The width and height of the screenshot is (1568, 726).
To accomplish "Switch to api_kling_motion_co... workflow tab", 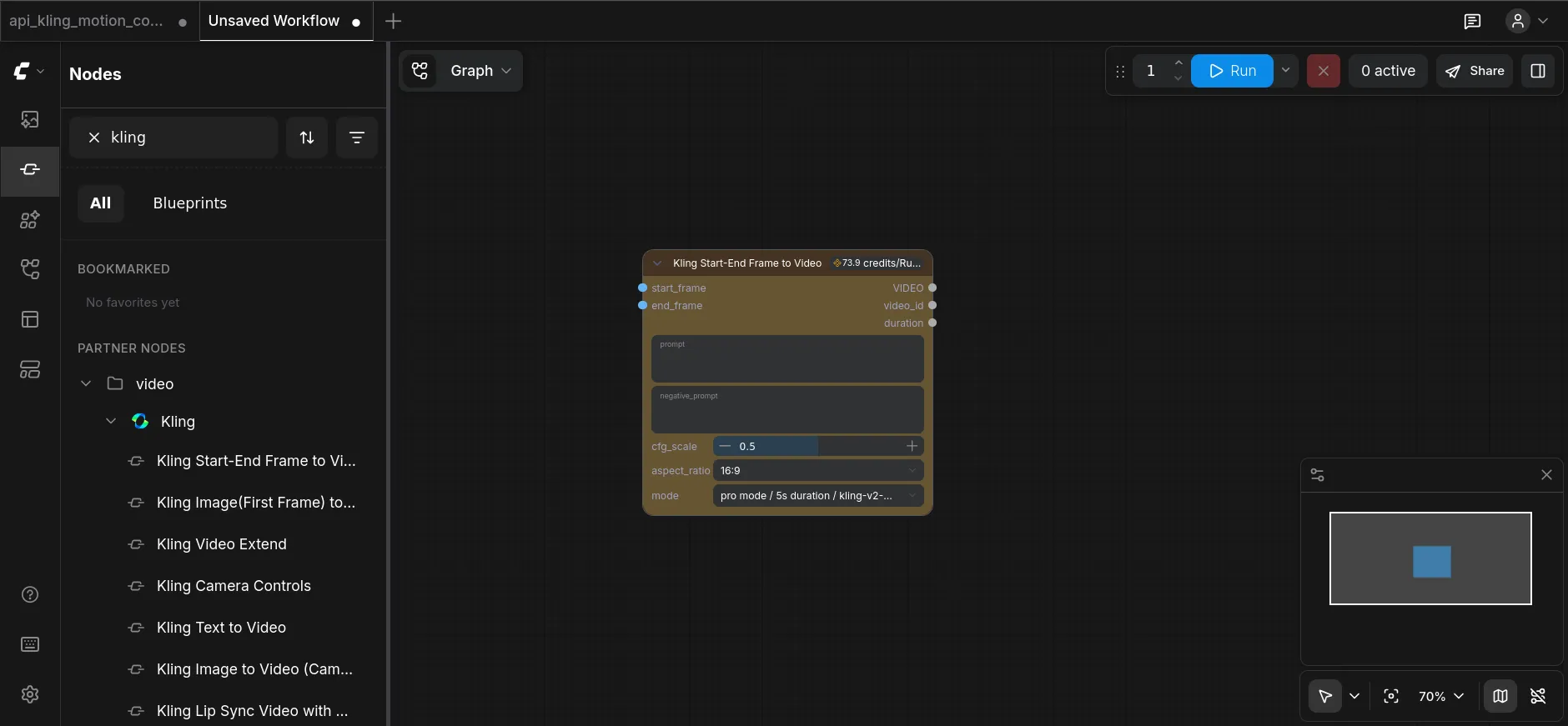I will tap(98, 21).
